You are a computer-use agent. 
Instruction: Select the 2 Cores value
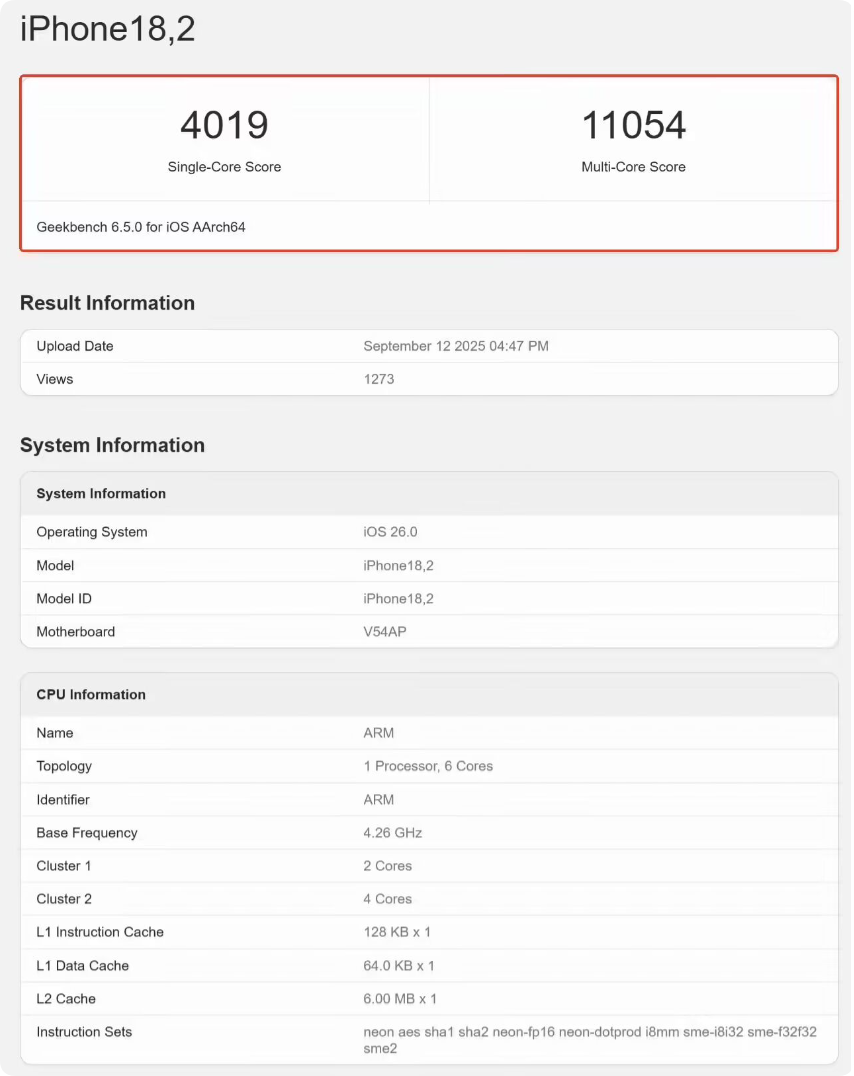(x=388, y=866)
